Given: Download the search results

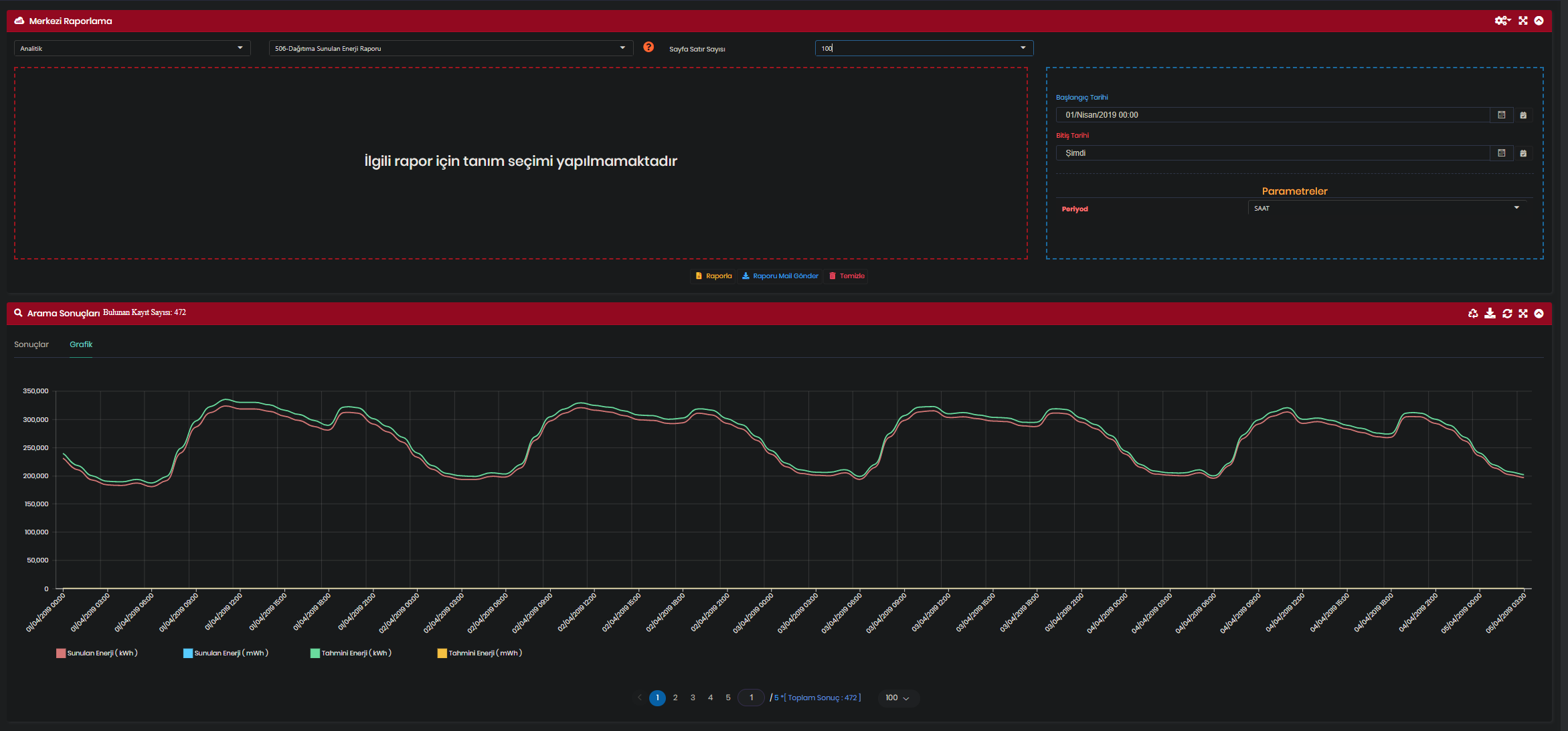Looking at the screenshot, I should tap(1490, 314).
